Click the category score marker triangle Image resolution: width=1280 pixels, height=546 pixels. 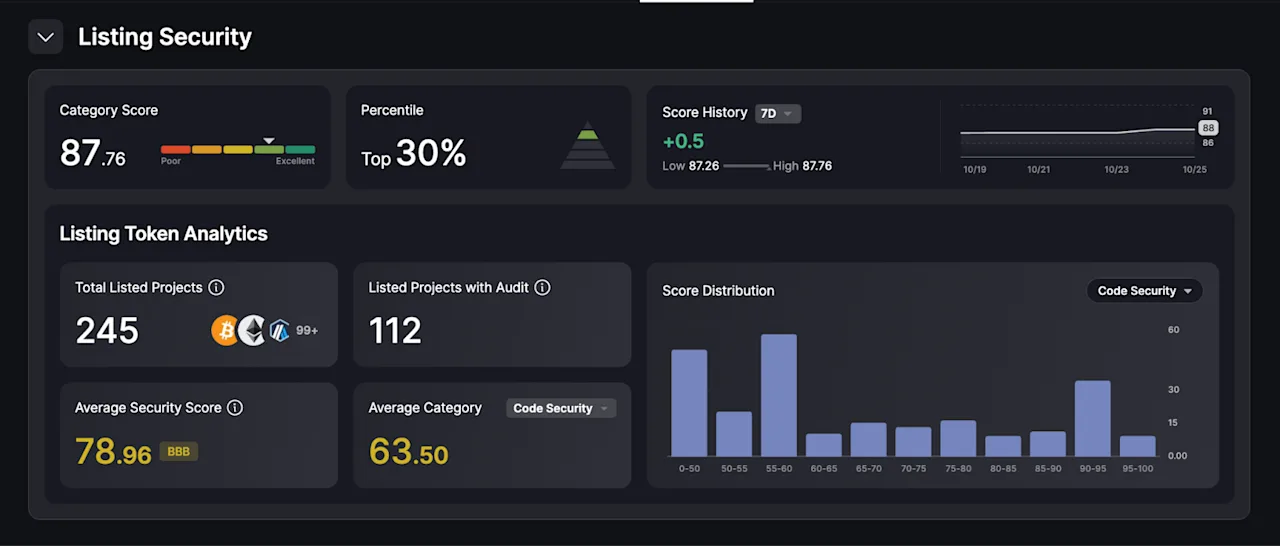pos(268,141)
